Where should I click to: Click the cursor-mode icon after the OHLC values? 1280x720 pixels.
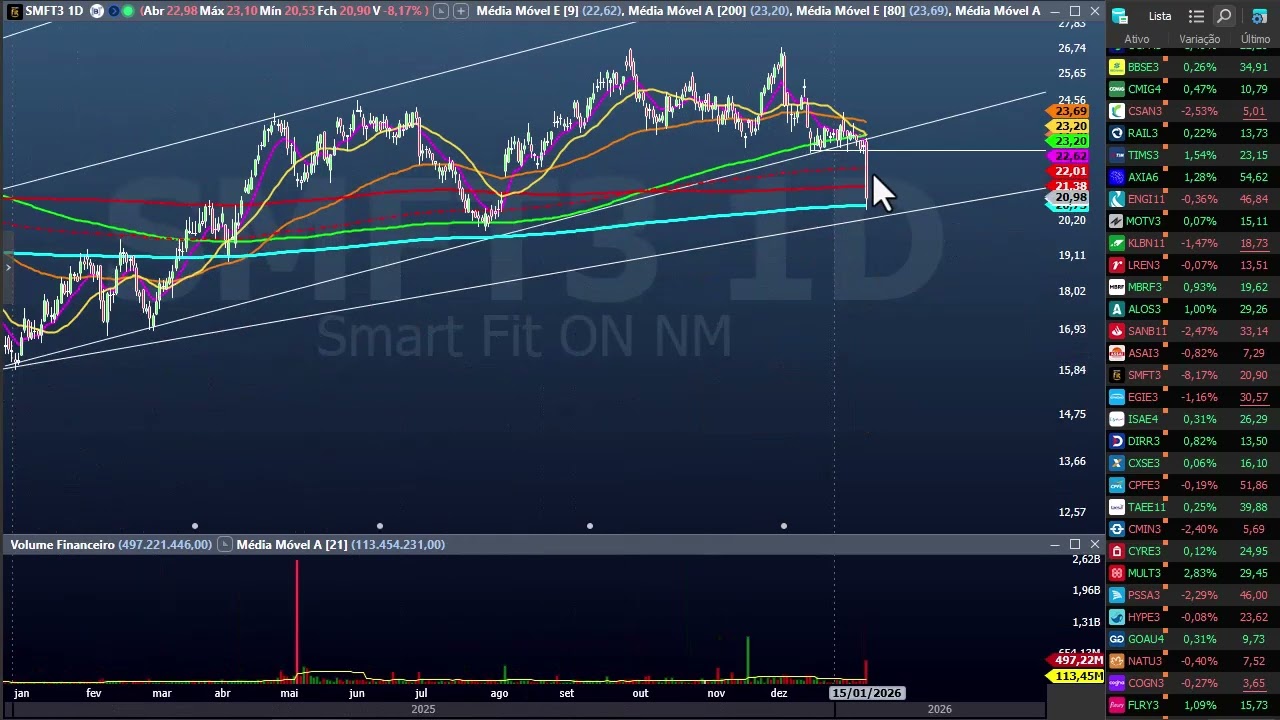441,11
